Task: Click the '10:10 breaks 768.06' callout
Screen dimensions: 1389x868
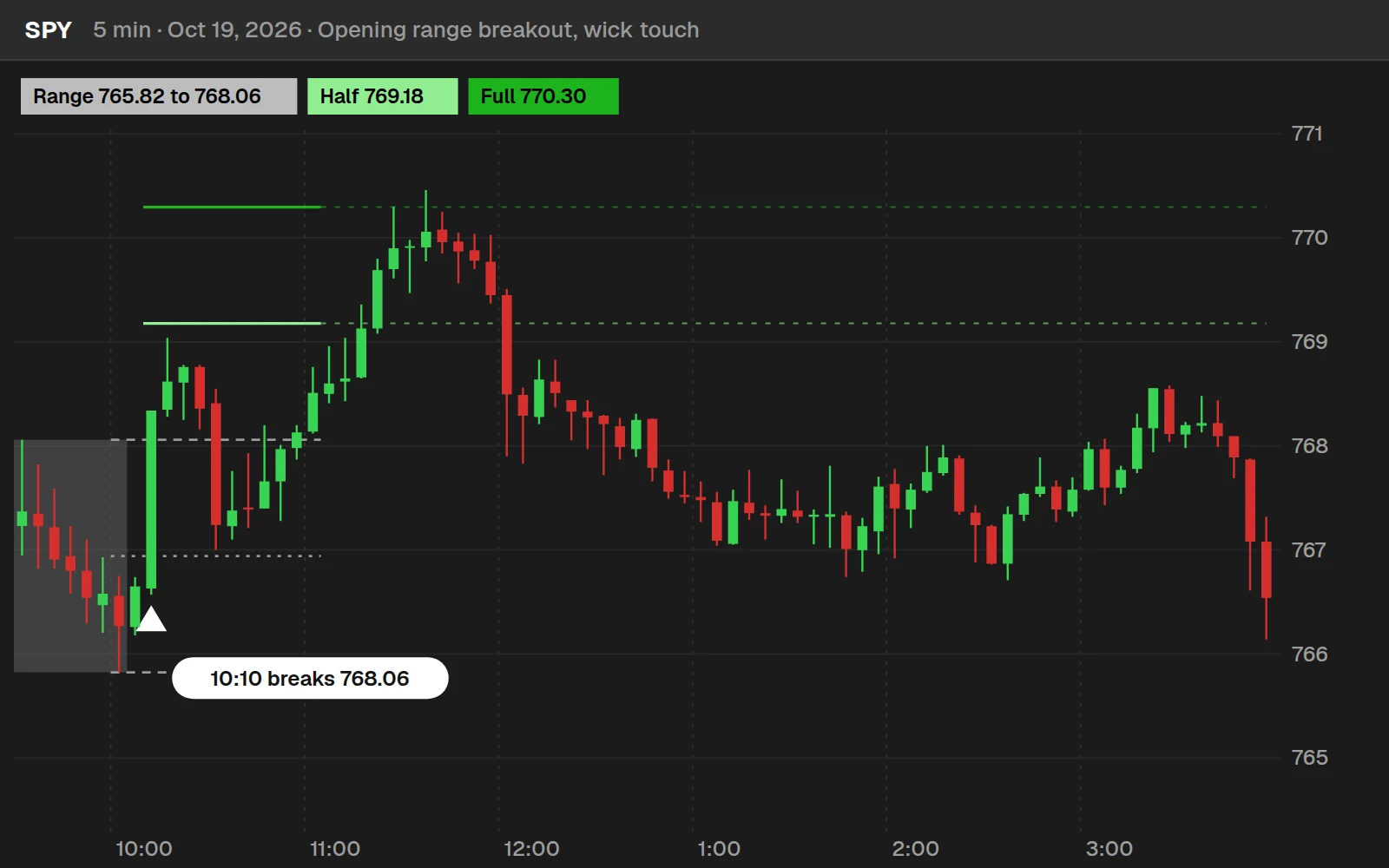Action: click(310, 678)
